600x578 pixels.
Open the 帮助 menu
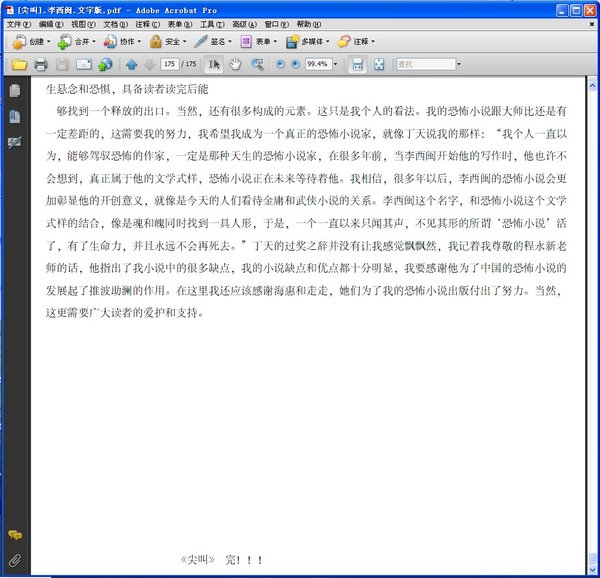tap(309, 24)
